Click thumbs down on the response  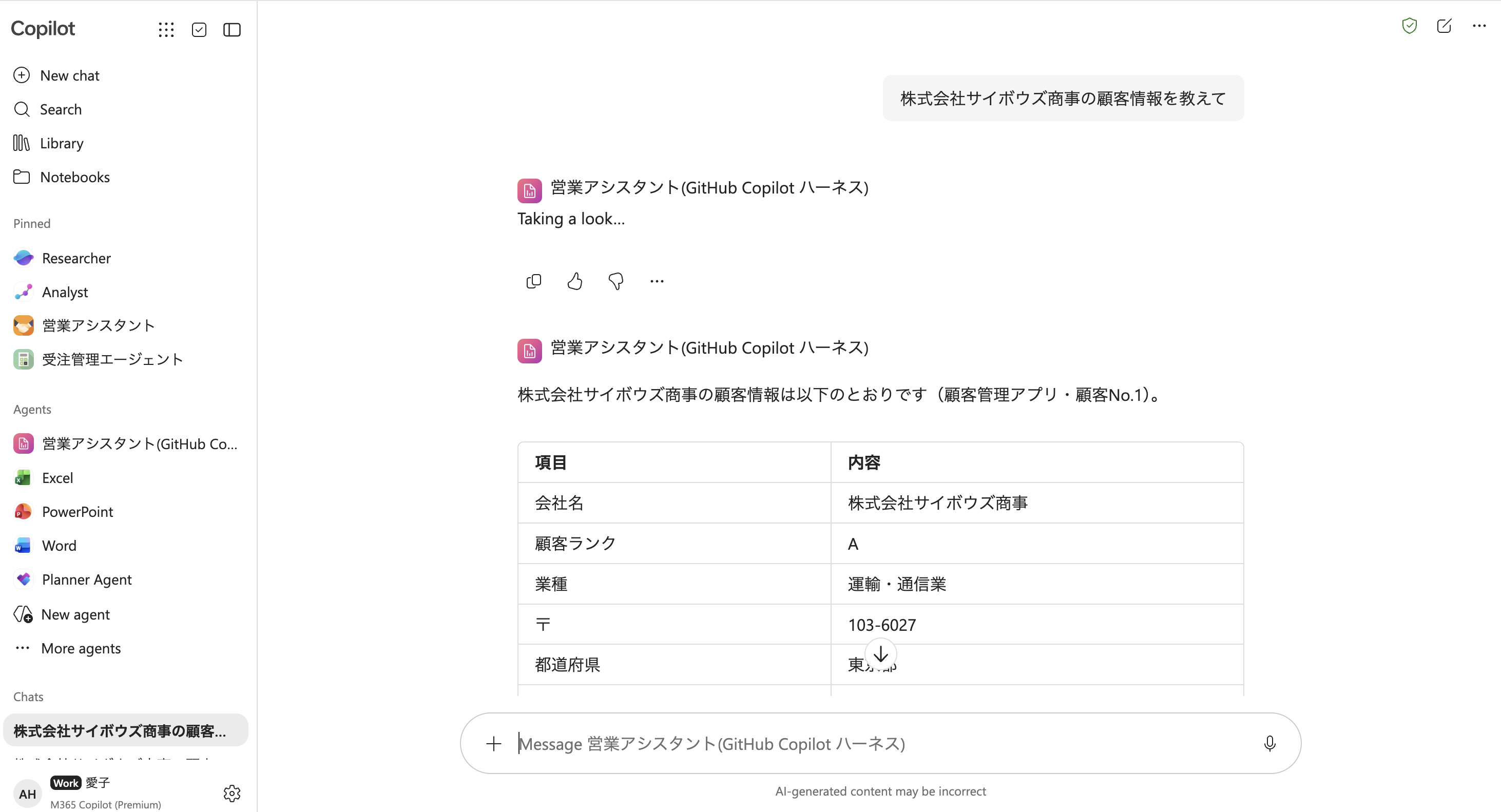616,281
